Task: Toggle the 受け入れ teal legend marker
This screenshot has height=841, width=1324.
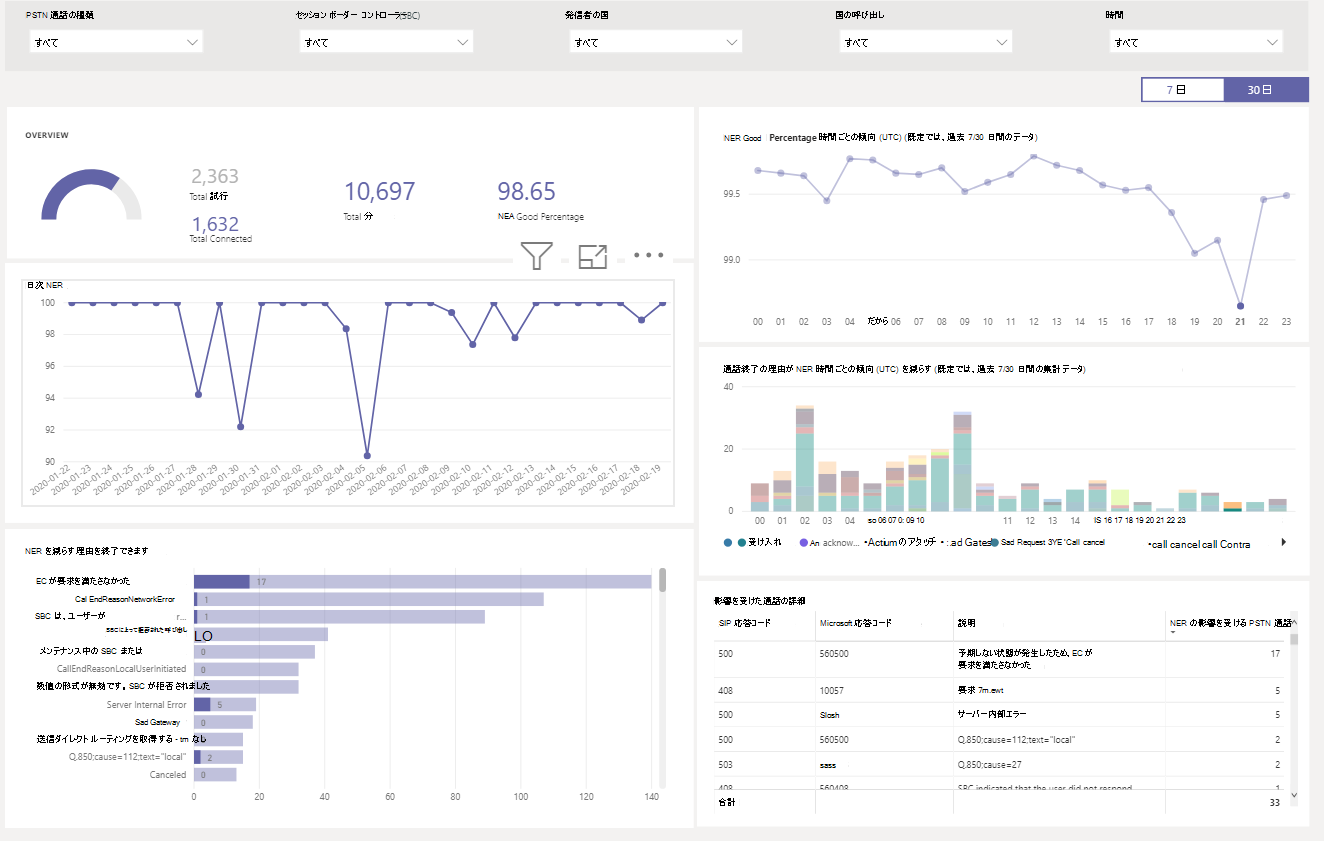Action: click(742, 542)
